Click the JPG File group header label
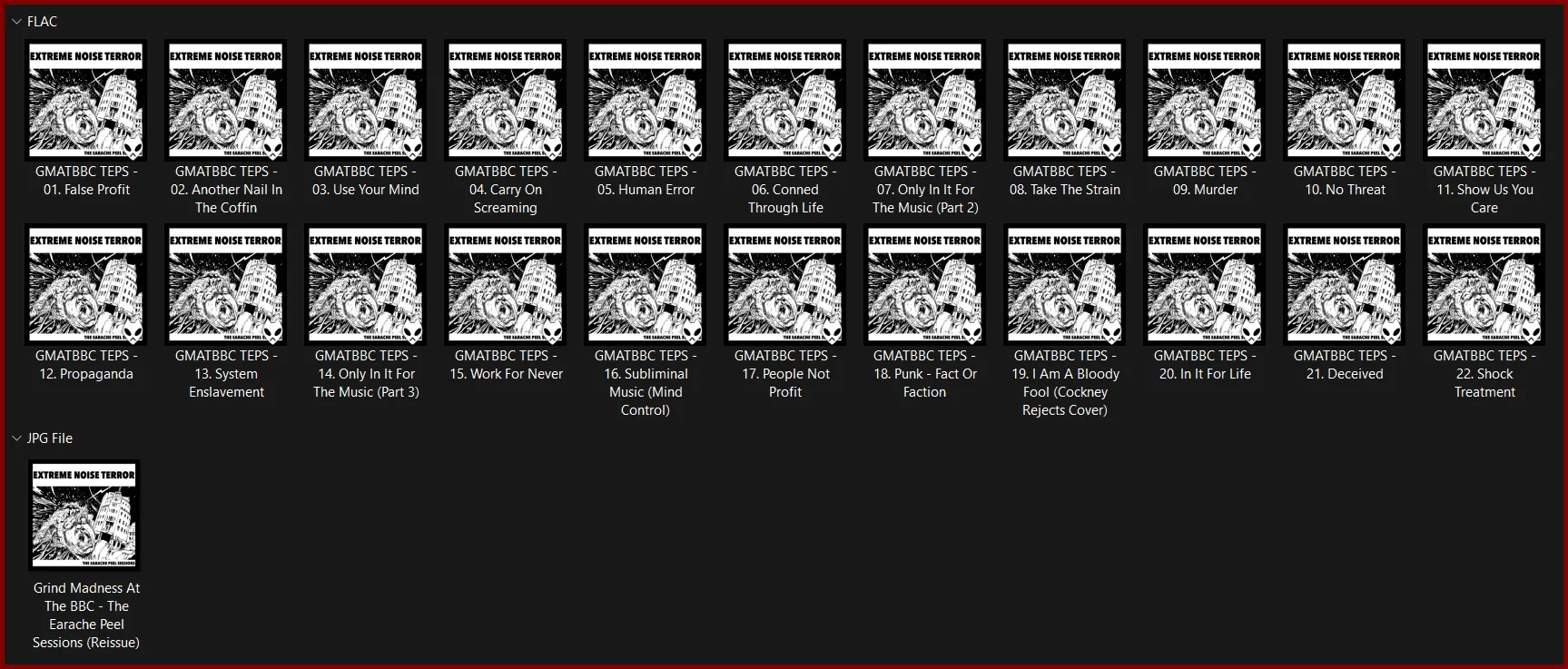The image size is (1568, 669). pyautogui.click(x=50, y=438)
